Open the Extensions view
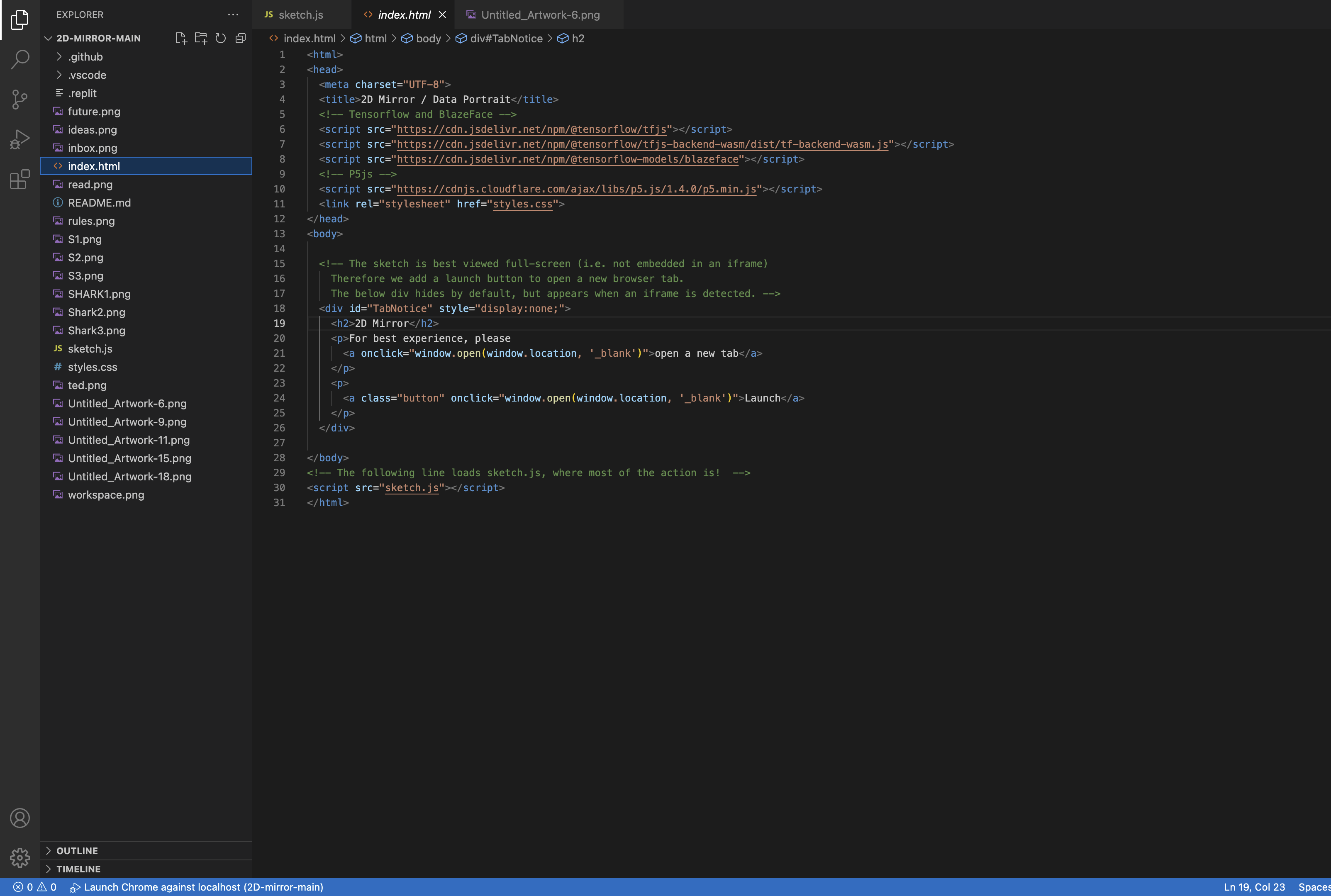Screen dimensions: 1331x896 pyautogui.click(x=20, y=180)
